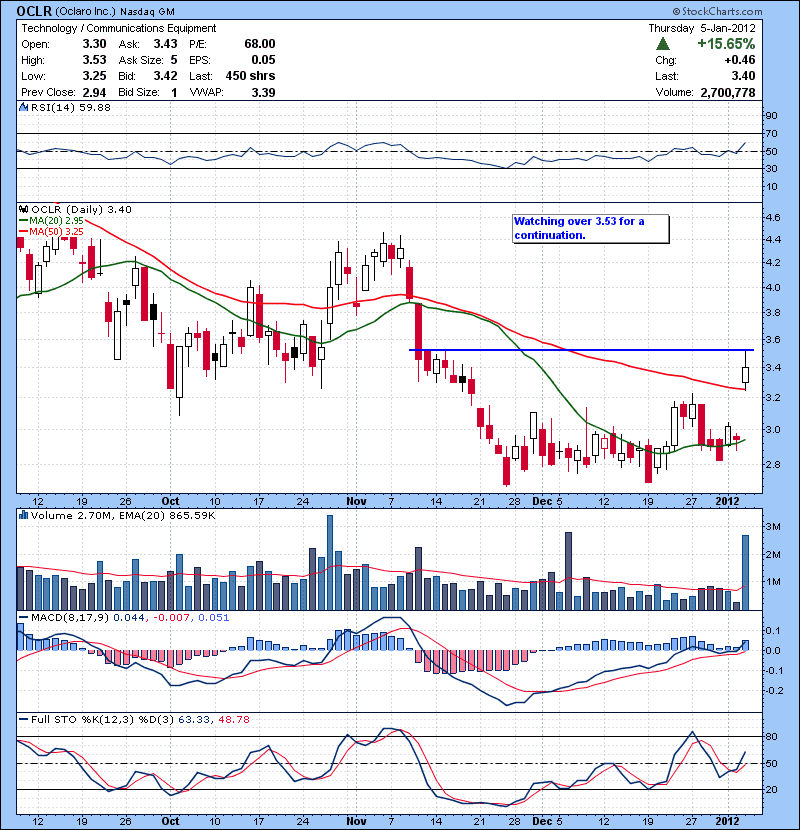The width and height of the screenshot is (800, 830).
Task: Click the EPS 0.05 value
Action: tap(263, 60)
